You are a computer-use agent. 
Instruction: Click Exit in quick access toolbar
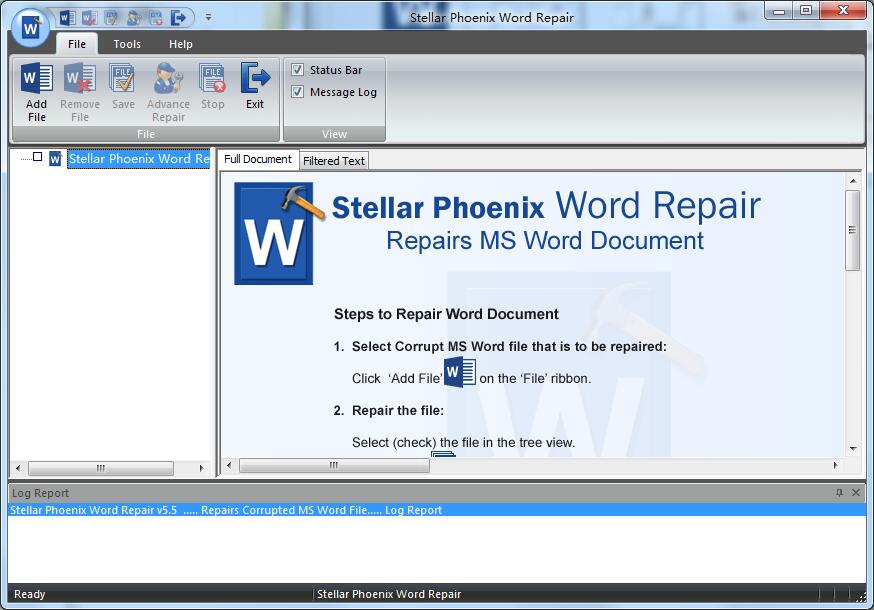point(178,18)
